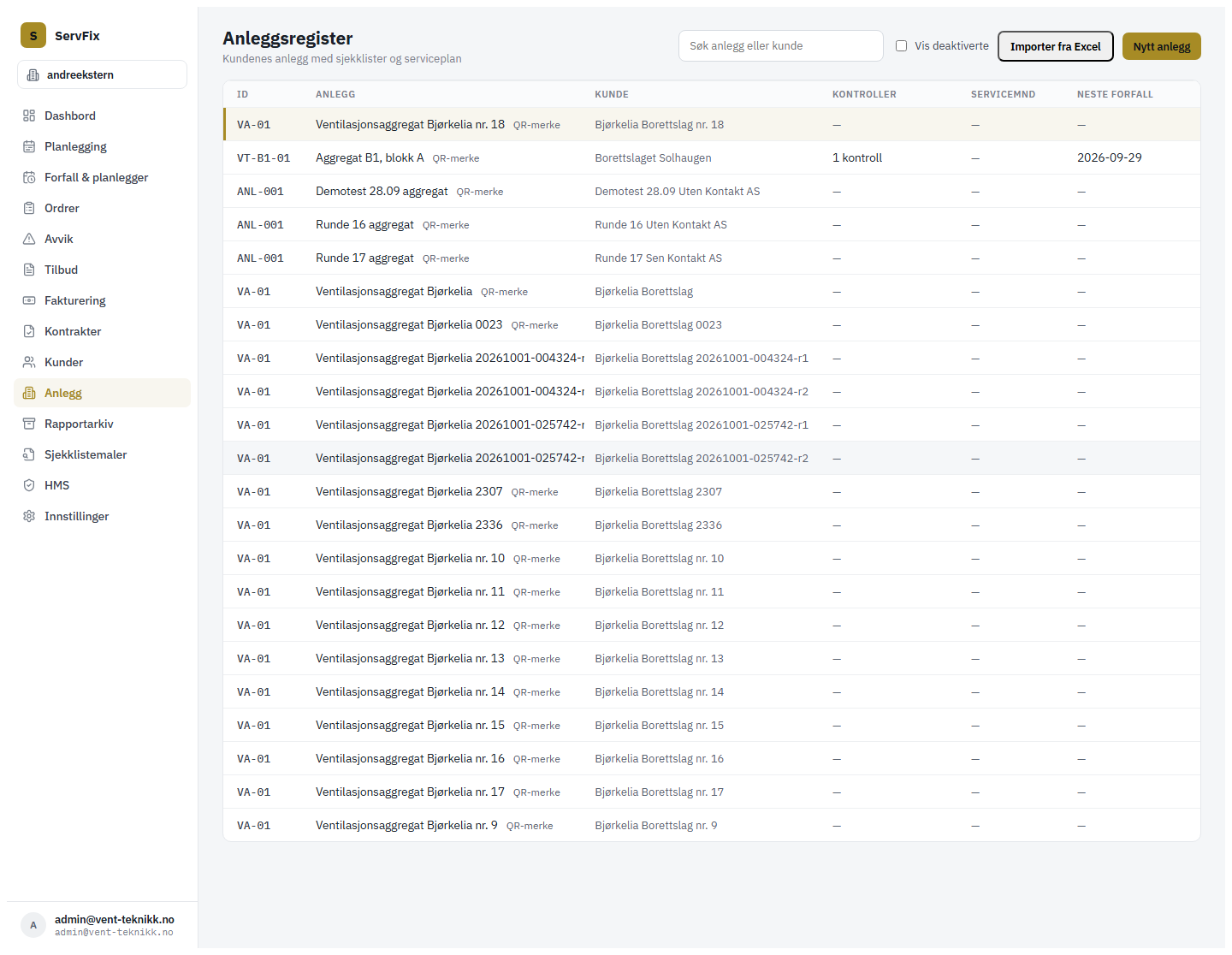This screenshot has height=955, width=1232.
Task: Click the Nytt anlegg button
Action: [x=1162, y=46]
